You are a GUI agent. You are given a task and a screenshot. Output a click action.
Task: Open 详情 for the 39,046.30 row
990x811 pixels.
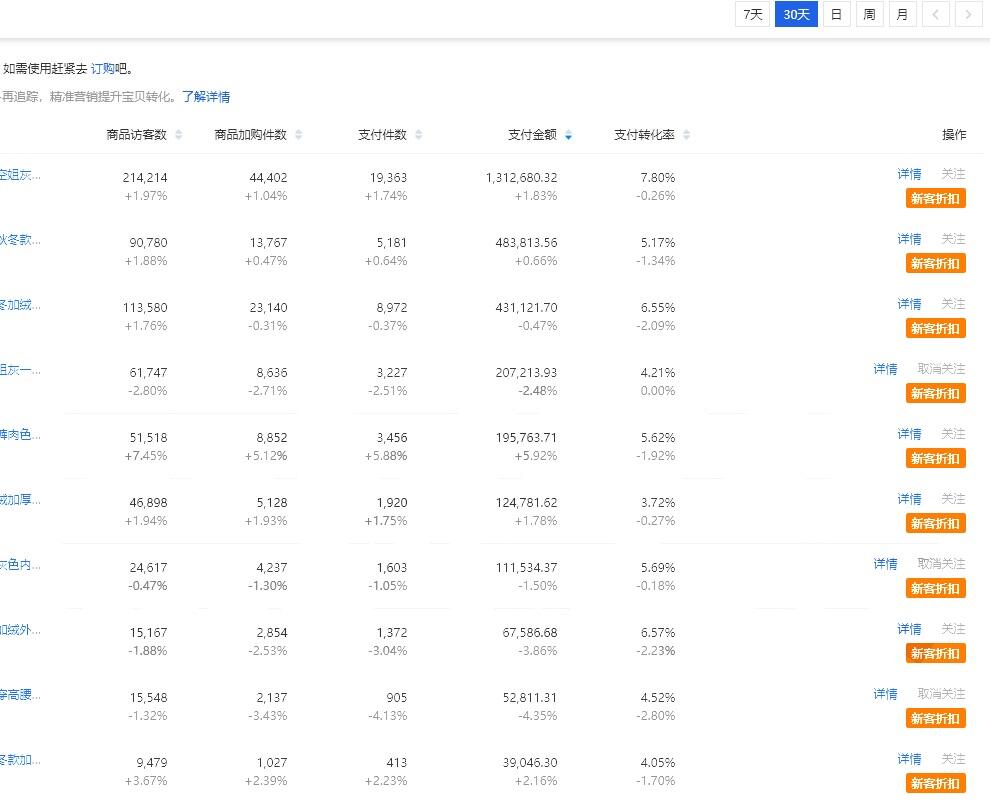tap(909, 759)
